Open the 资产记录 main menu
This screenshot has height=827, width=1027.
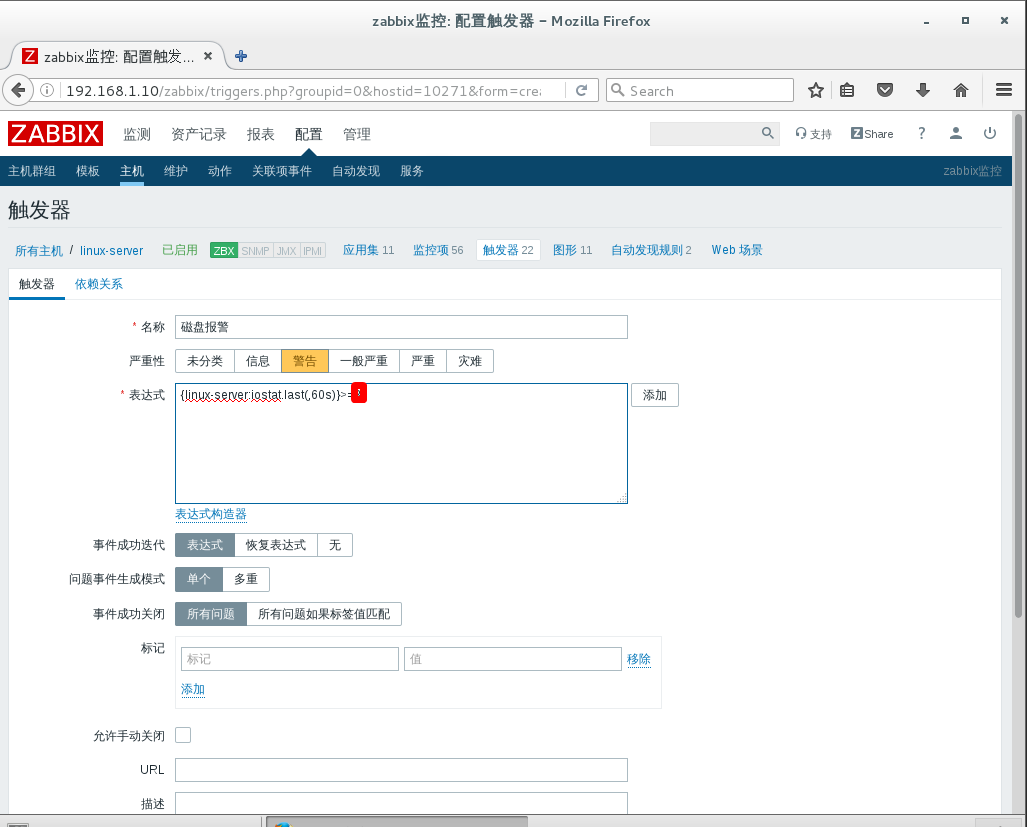point(198,134)
